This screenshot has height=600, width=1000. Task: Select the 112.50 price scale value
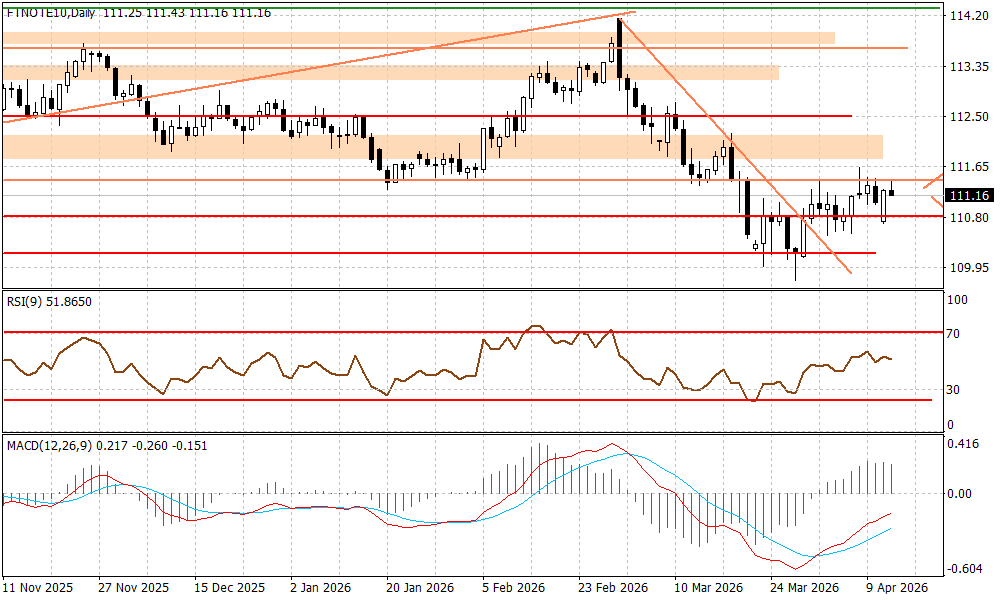click(966, 117)
